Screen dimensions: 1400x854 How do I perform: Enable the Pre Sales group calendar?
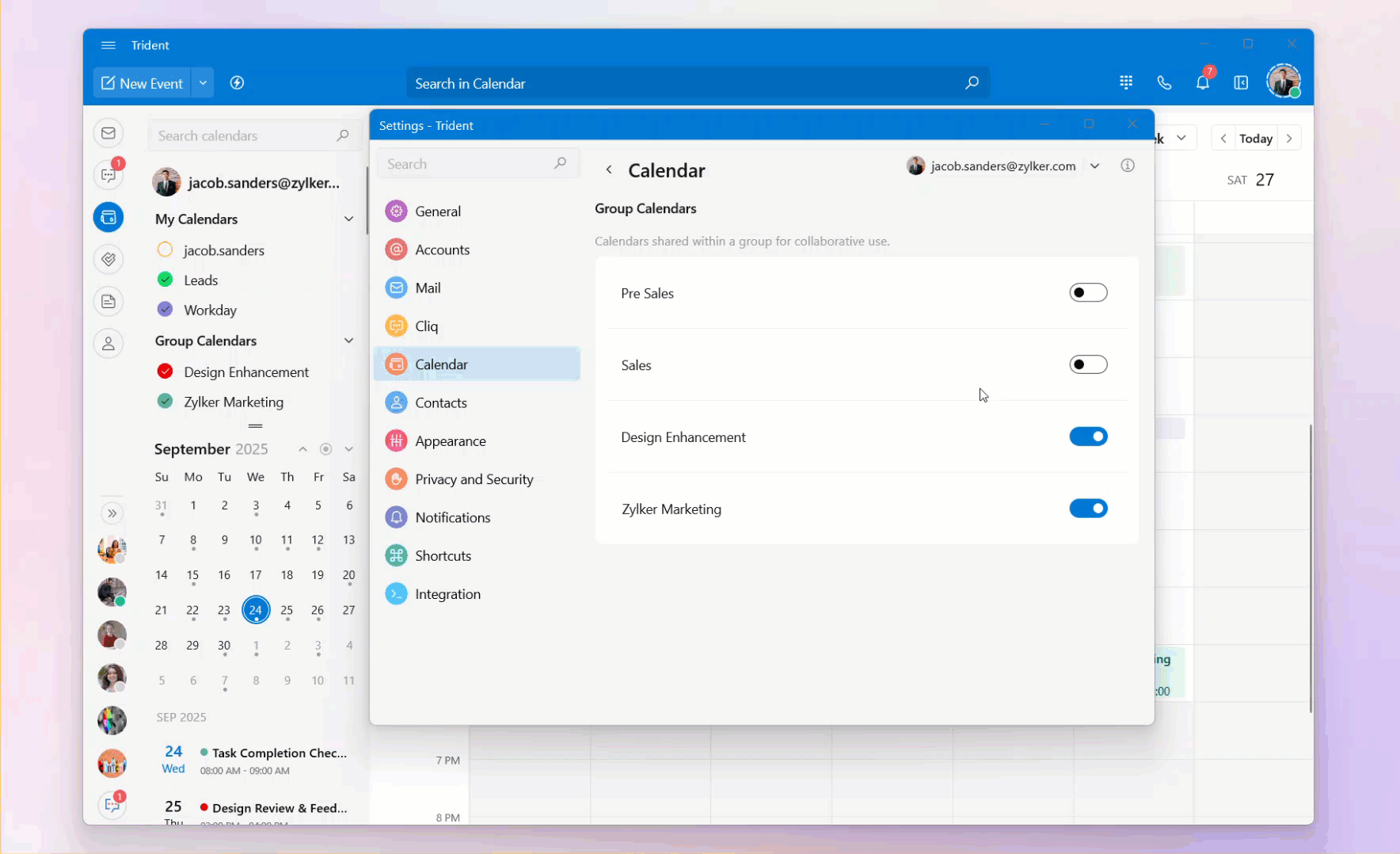[x=1088, y=293]
